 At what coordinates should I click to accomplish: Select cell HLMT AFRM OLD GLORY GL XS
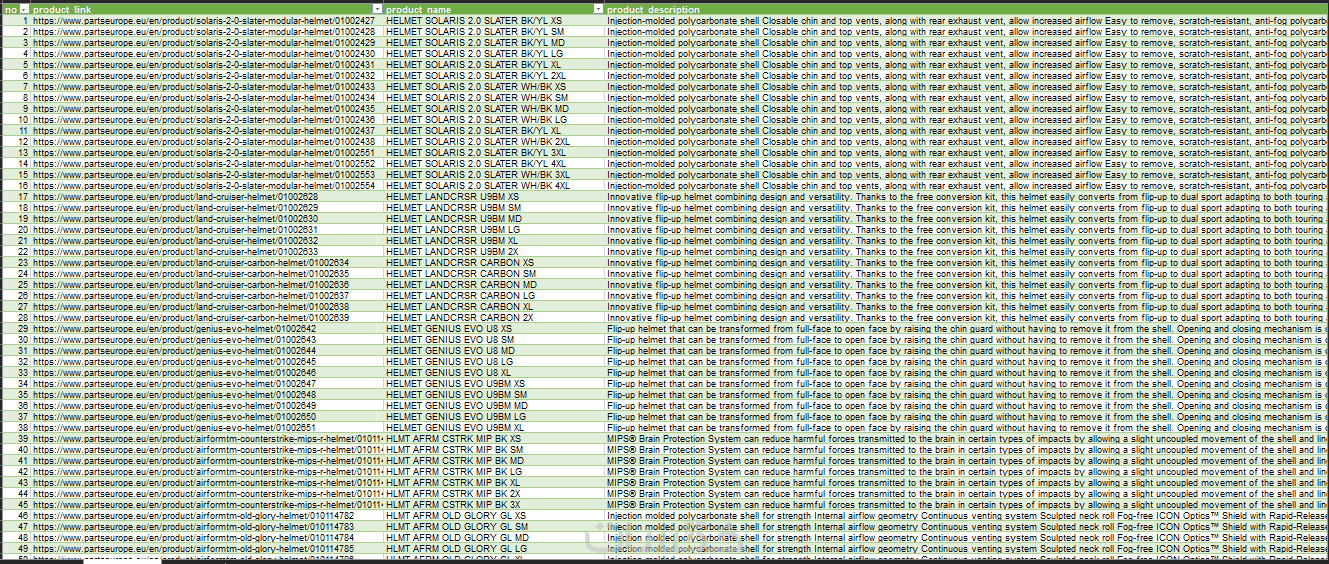click(x=494, y=515)
